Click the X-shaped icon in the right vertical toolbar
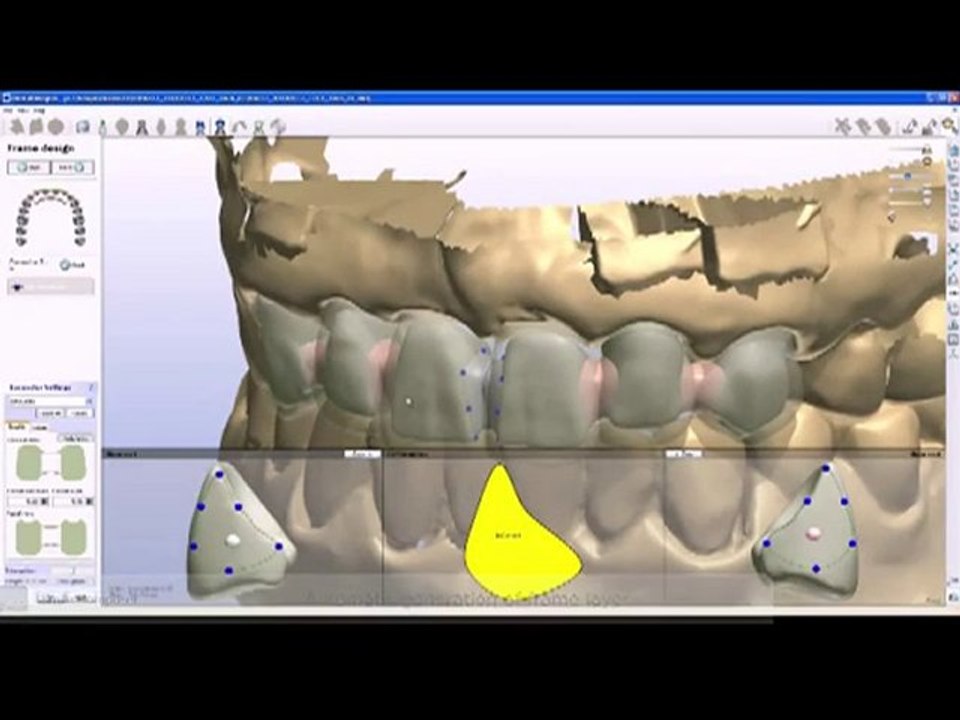This screenshot has height=720, width=960. [953, 248]
